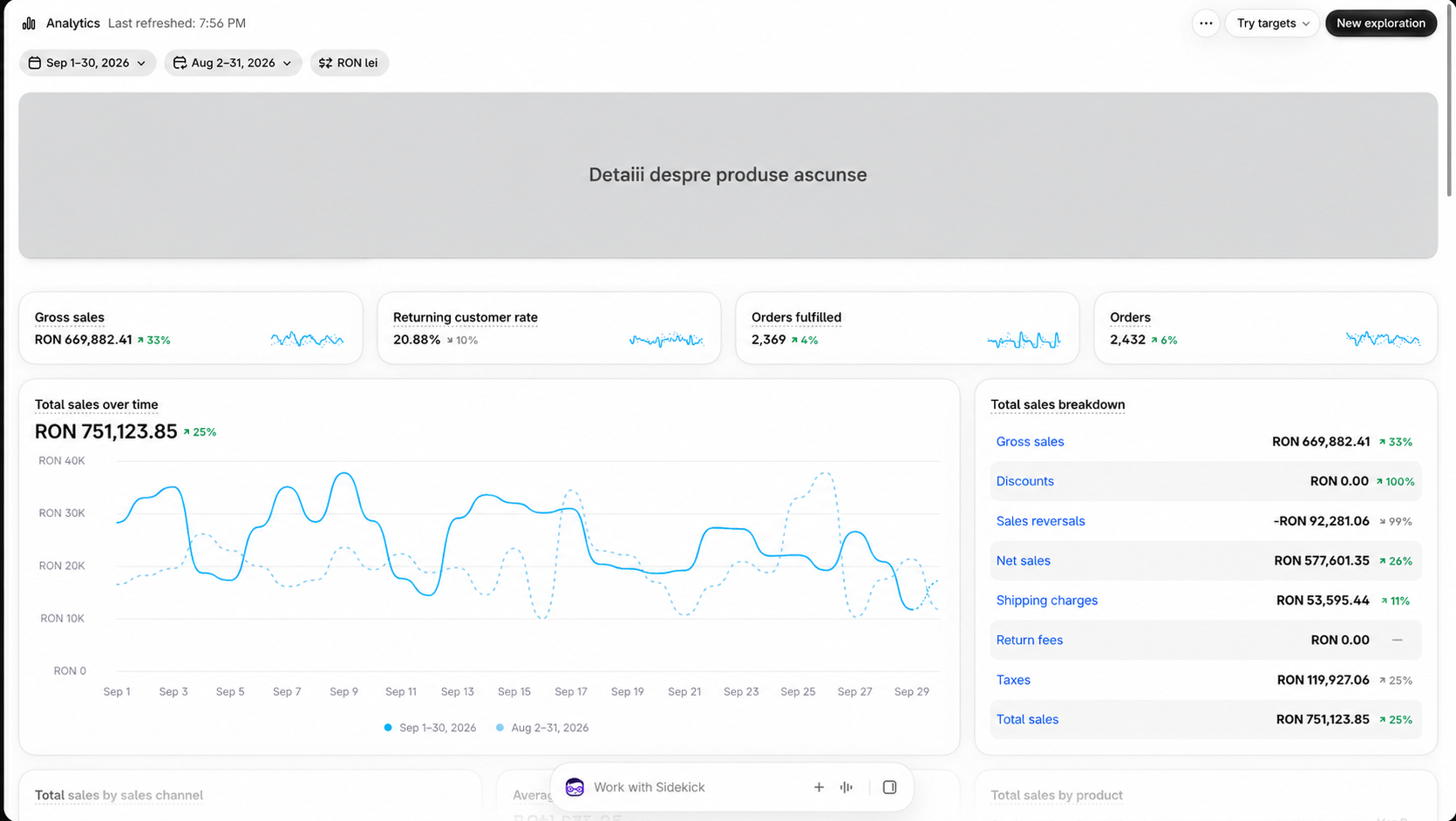
Task: Click the Discounts breakdown link
Action: tap(1024, 481)
